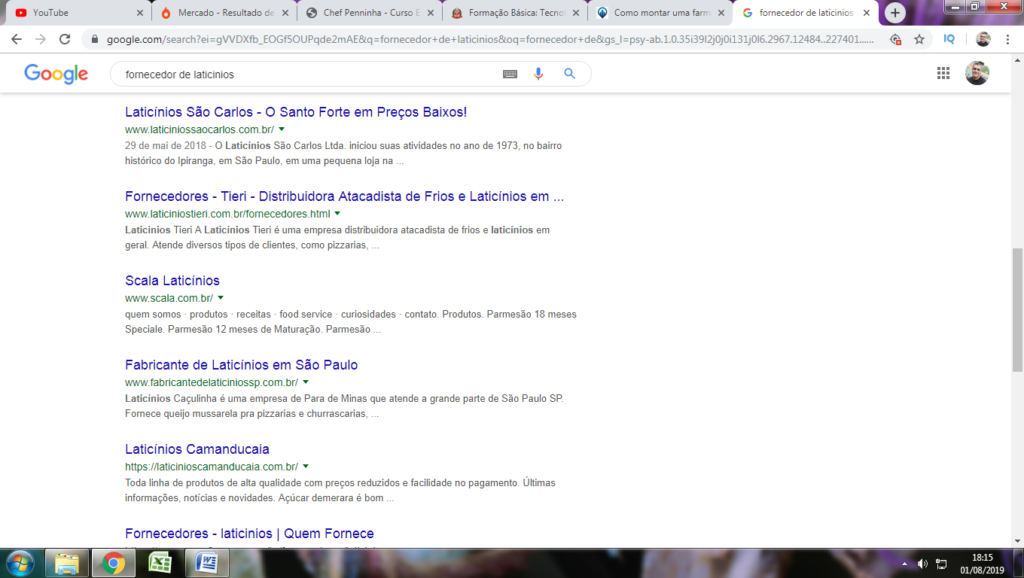Open Google account avatar on page
This screenshot has width=1024, height=578.
977,73
